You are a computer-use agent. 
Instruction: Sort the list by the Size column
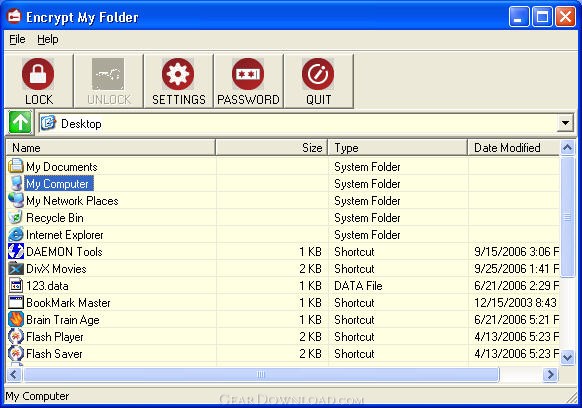click(x=271, y=148)
